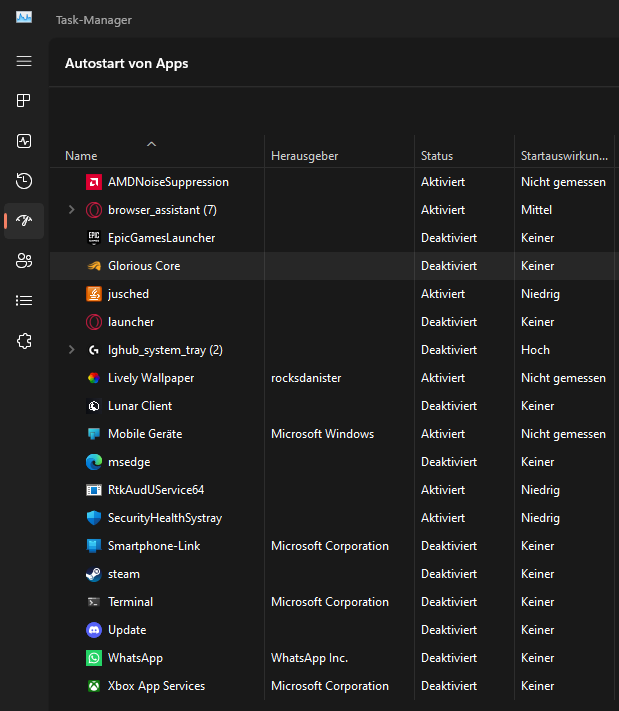Image resolution: width=619 pixels, height=711 pixels.
Task: Sort by the Herausgeber column header
Action: point(304,156)
